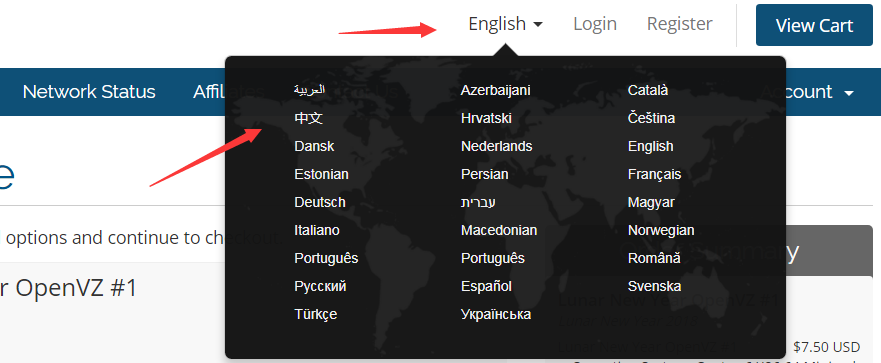Select the Hebrew language option
This screenshot has width=881, height=363.
478,202
